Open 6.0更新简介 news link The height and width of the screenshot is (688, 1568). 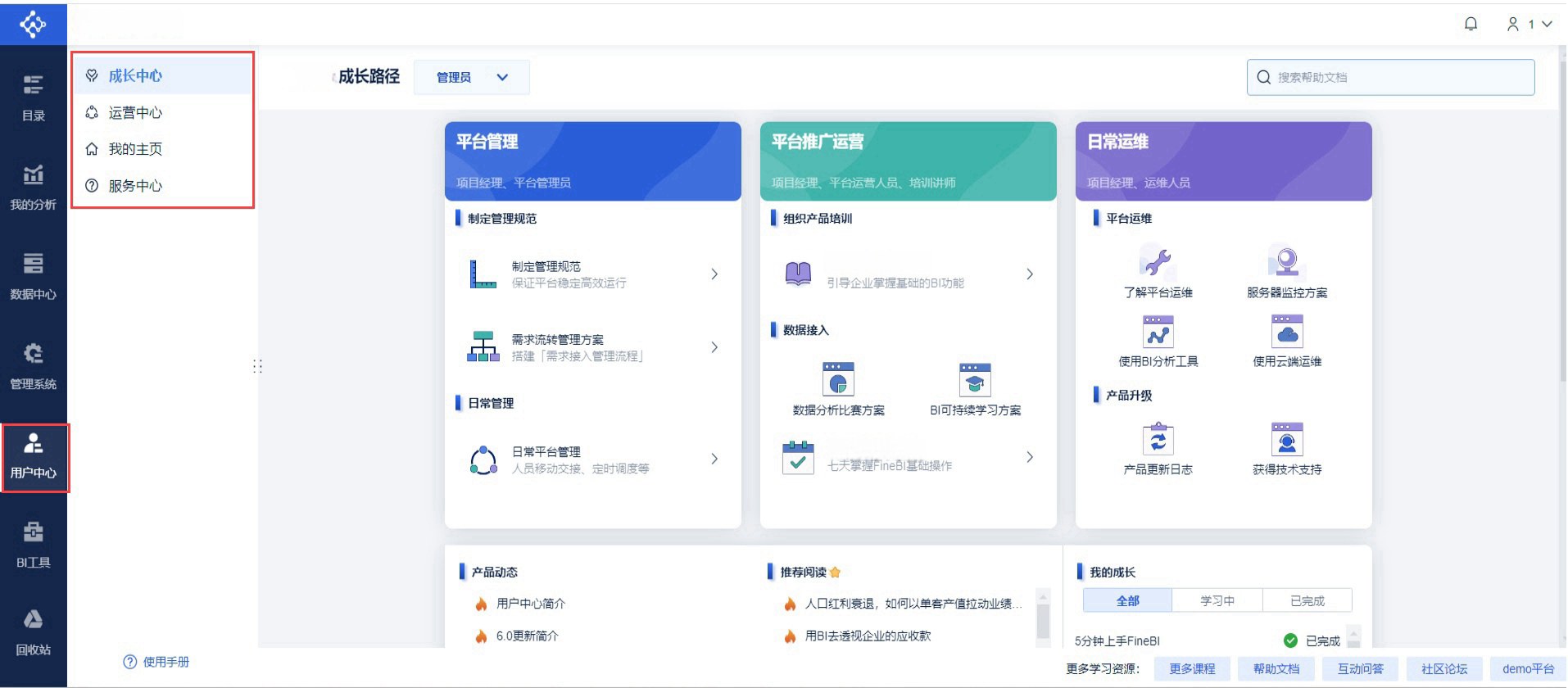click(x=527, y=636)
